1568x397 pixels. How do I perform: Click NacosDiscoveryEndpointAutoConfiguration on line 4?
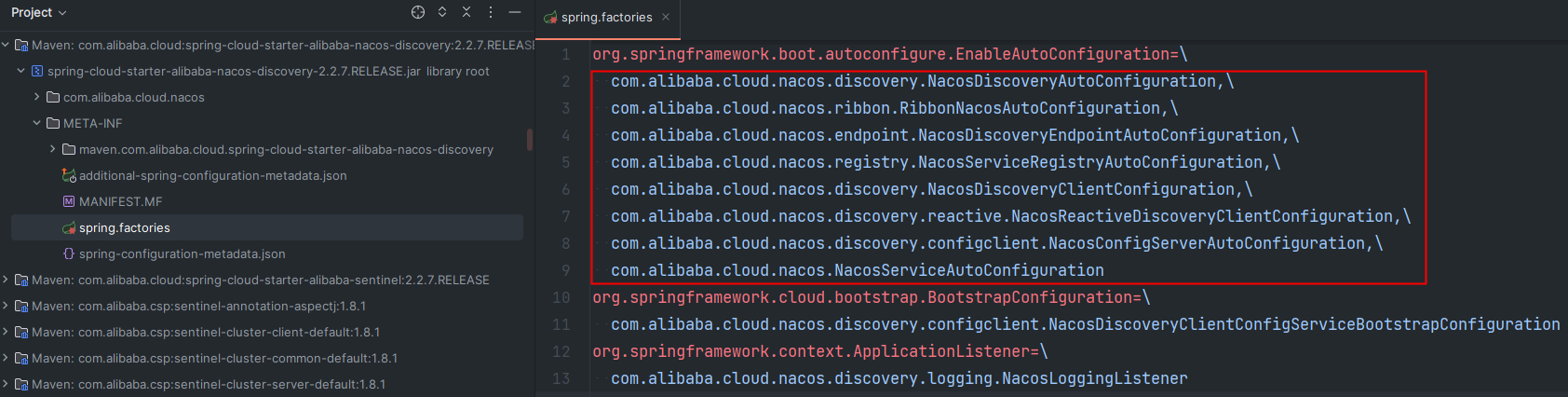1100,135
